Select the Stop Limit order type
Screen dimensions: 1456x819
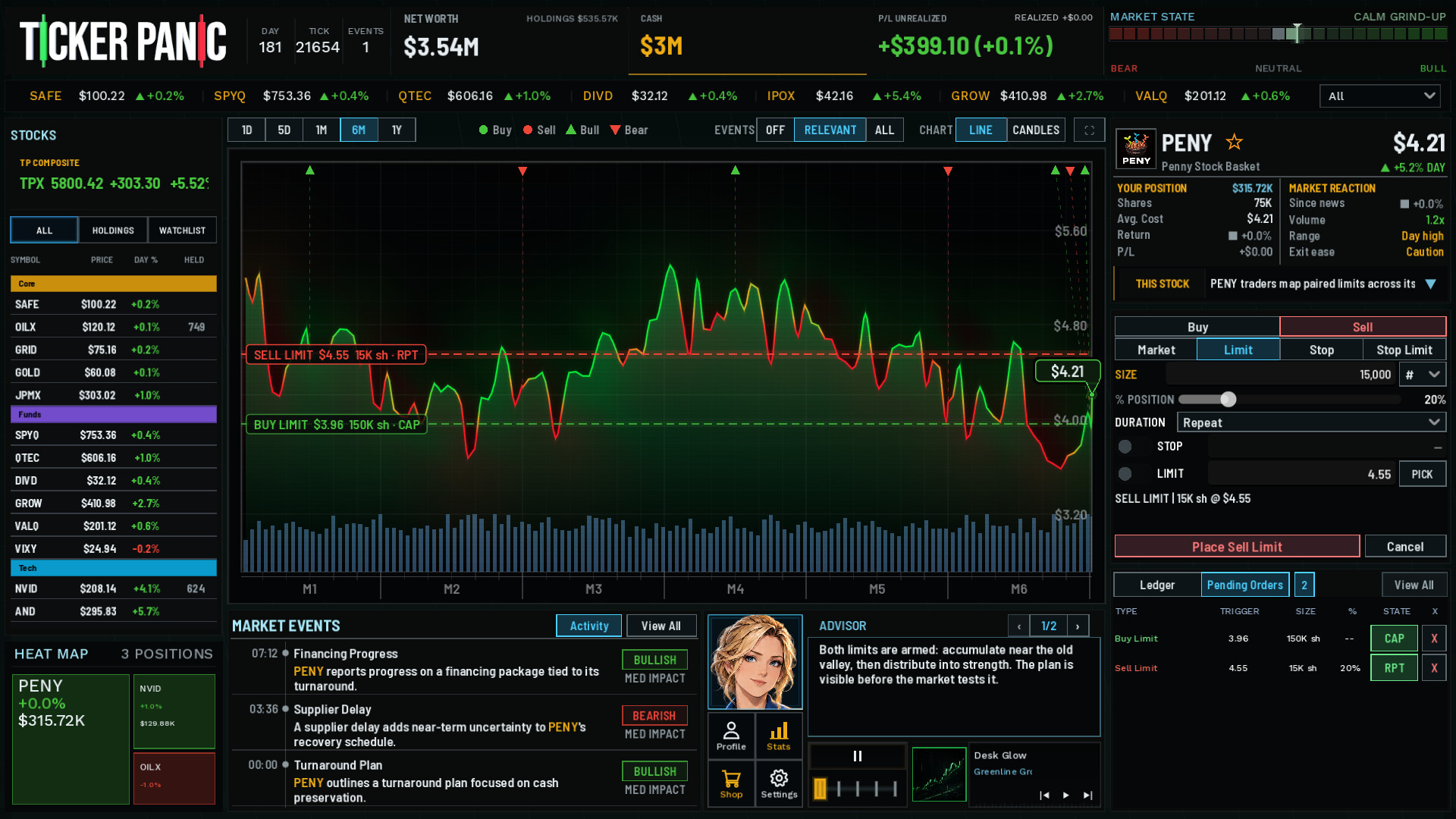click(x=1404, y=350)
